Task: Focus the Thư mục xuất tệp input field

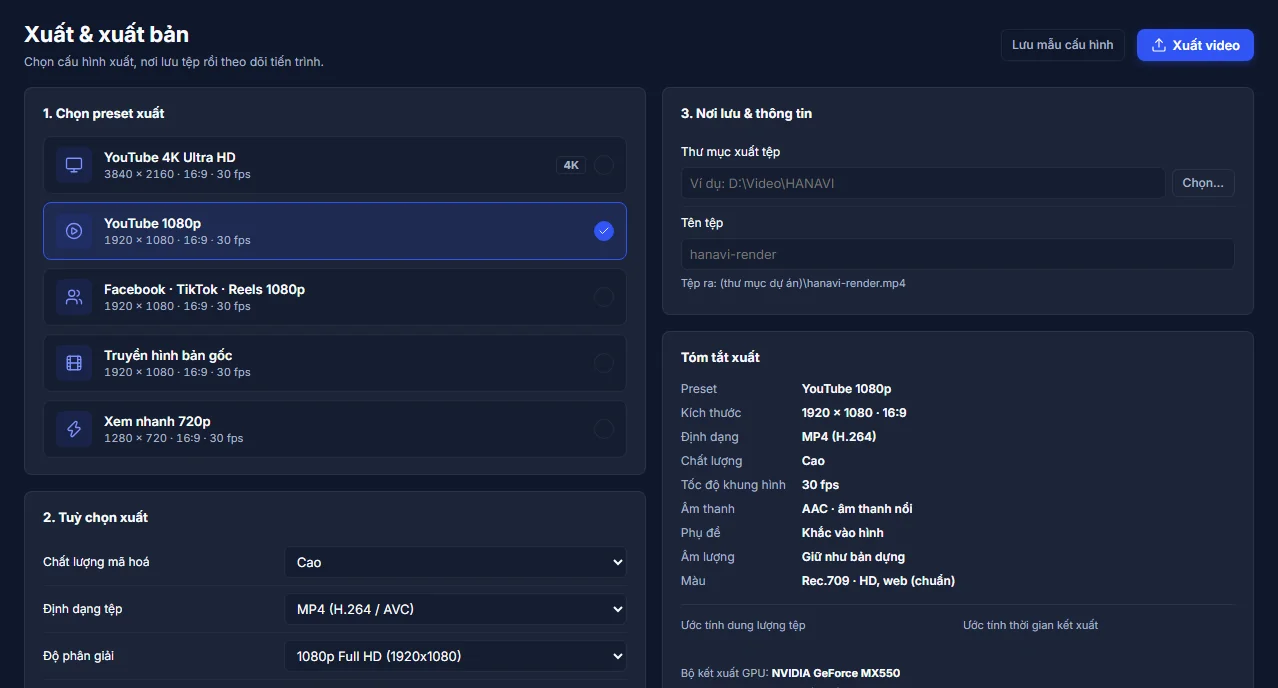Action: [923, 183]
